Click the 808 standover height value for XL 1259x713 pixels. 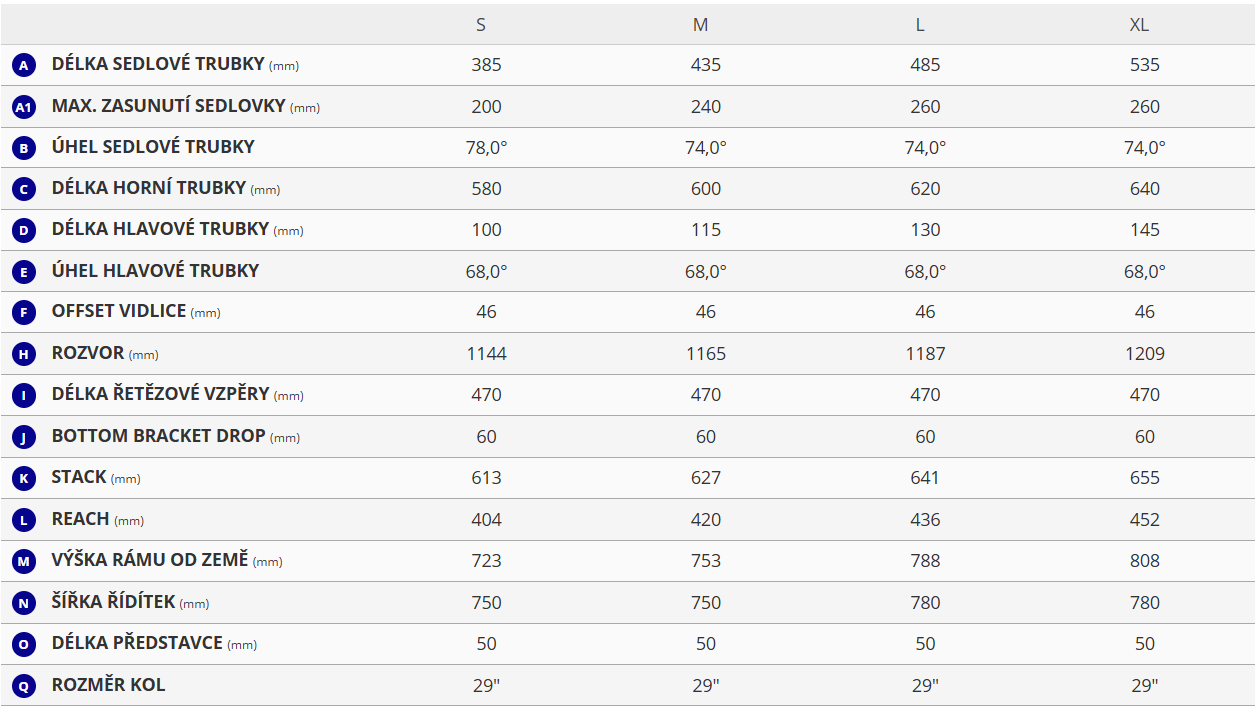tap(1145, 561)
